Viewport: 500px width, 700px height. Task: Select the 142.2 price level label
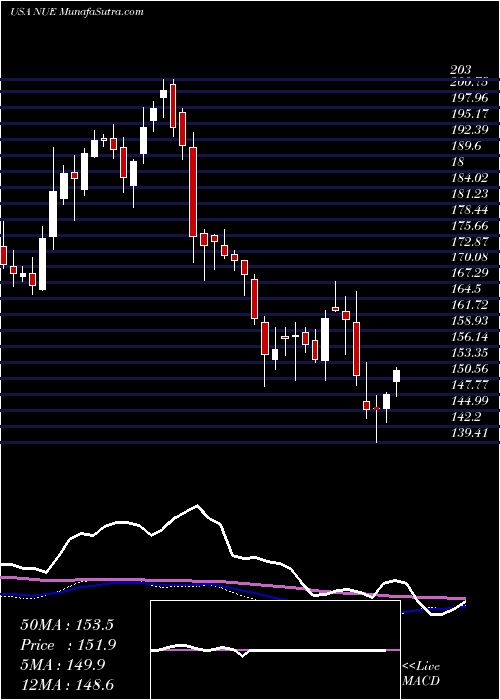(x=466, y=417)
